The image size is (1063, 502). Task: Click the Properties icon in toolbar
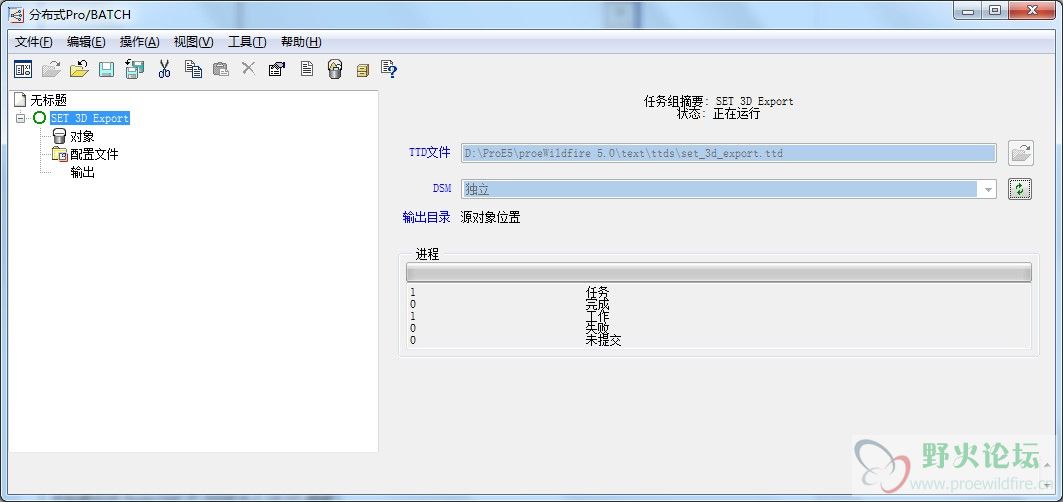[x=277, y=69]
